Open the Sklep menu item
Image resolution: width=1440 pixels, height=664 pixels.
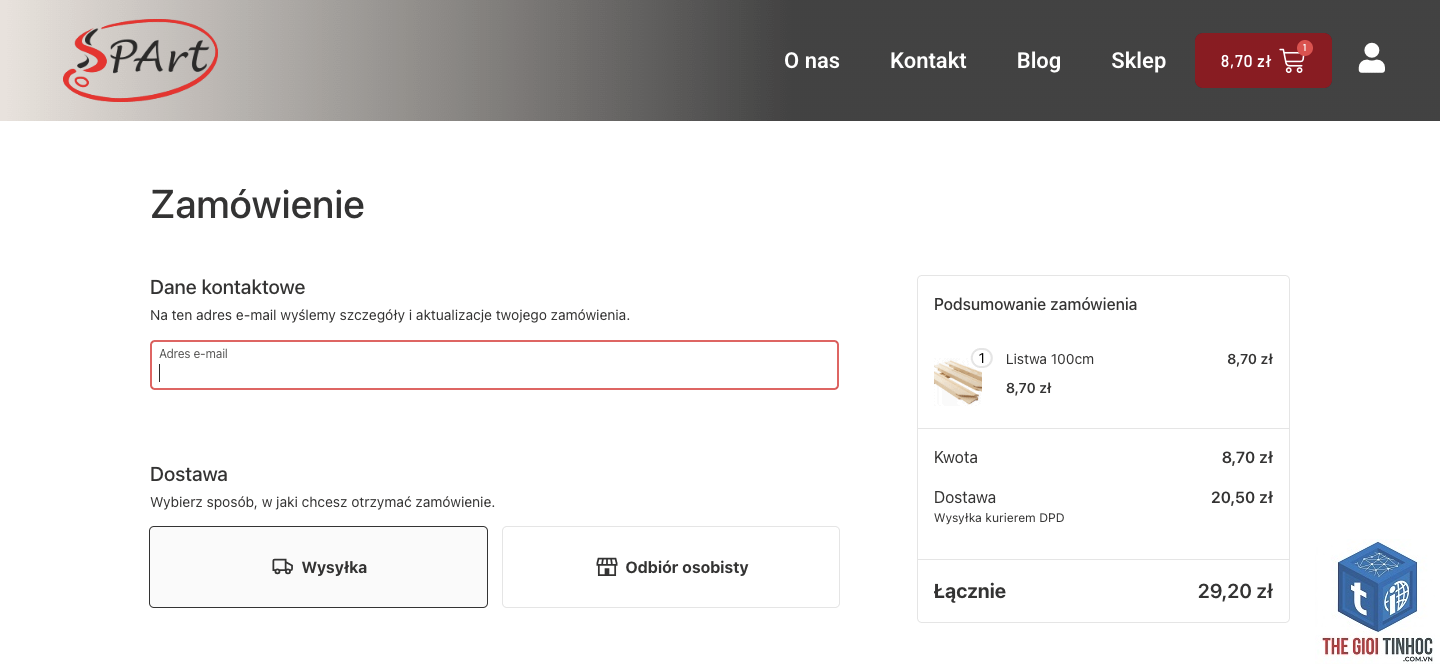[1138, 61]
